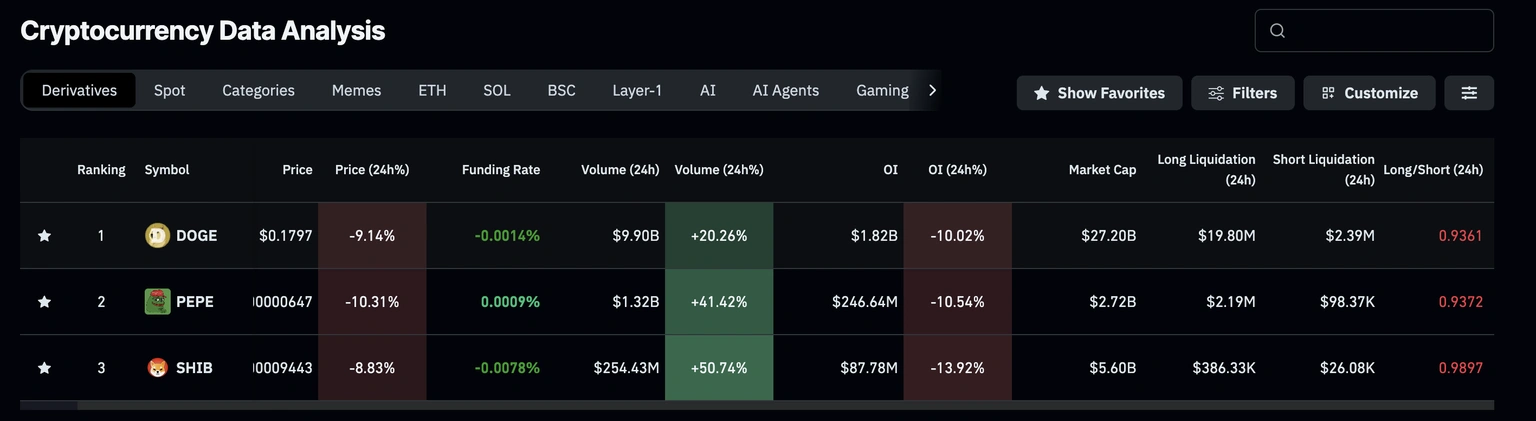The image size is (1536, 421).
Task: Select the AI Agents tab
Action: click(785, 90)
